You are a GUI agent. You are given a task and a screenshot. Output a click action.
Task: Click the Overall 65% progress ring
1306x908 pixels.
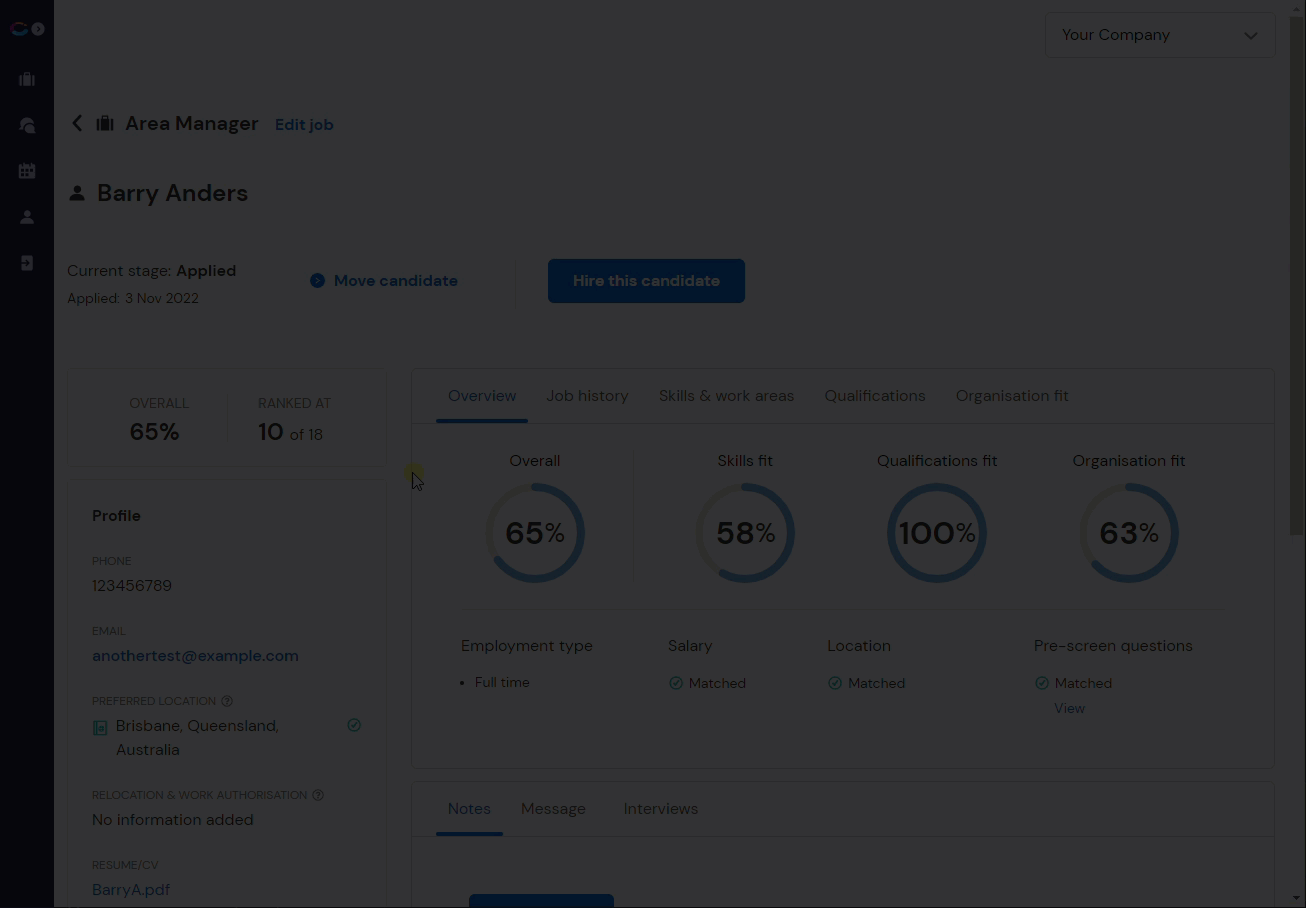535,533
